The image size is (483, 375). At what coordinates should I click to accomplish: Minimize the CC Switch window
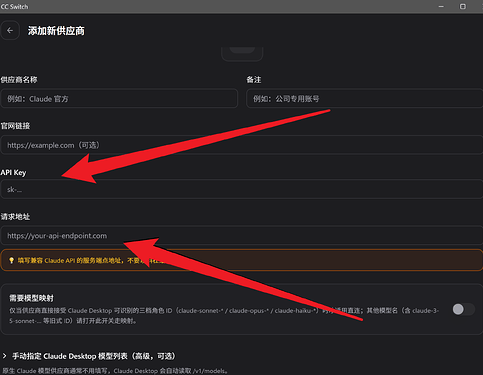[441, 6]
